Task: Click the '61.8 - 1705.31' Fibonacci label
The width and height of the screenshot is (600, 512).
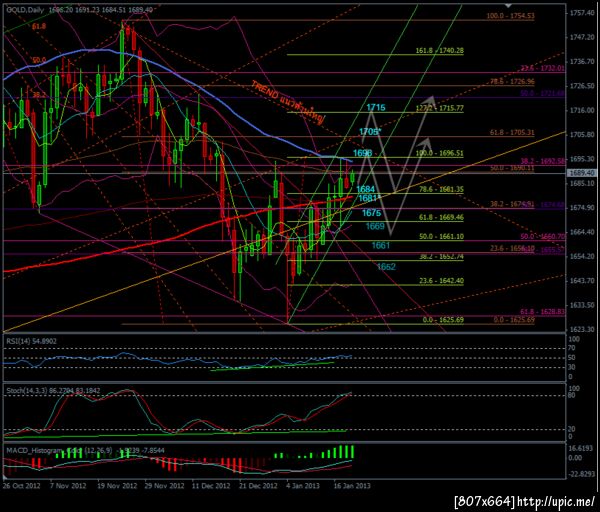Action: click(x=512, y=133)
